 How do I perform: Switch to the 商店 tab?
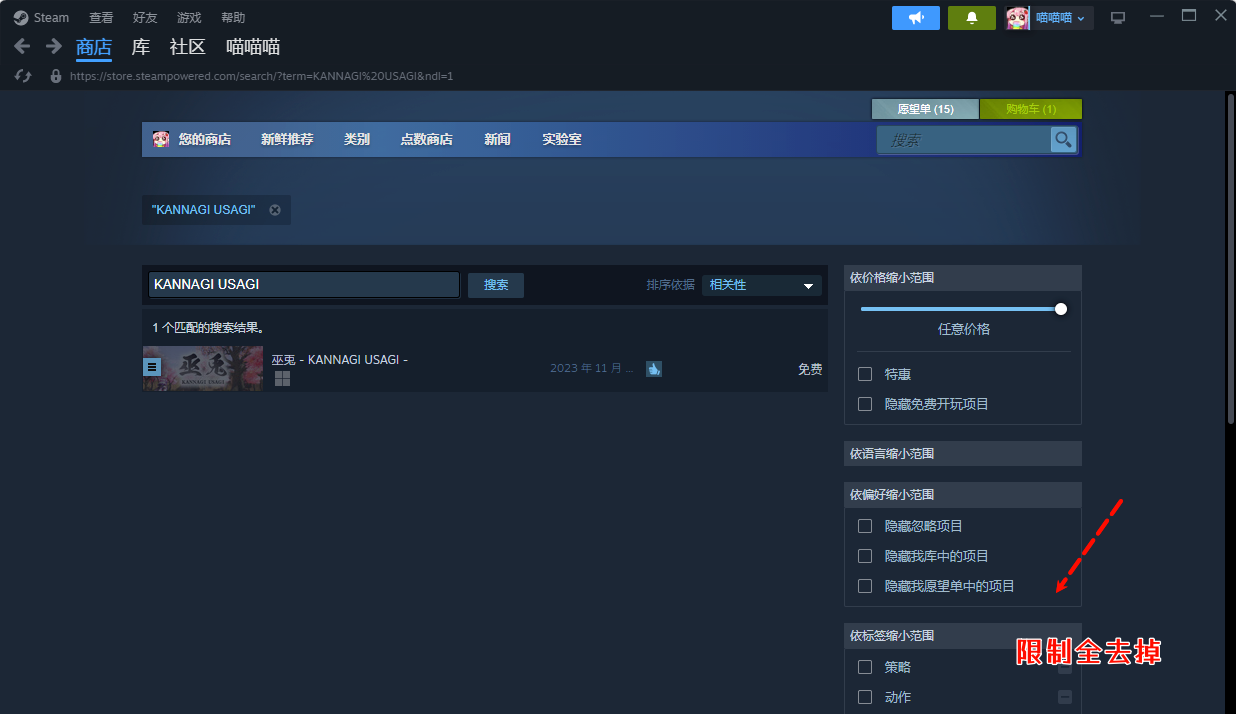coord(94,47)
